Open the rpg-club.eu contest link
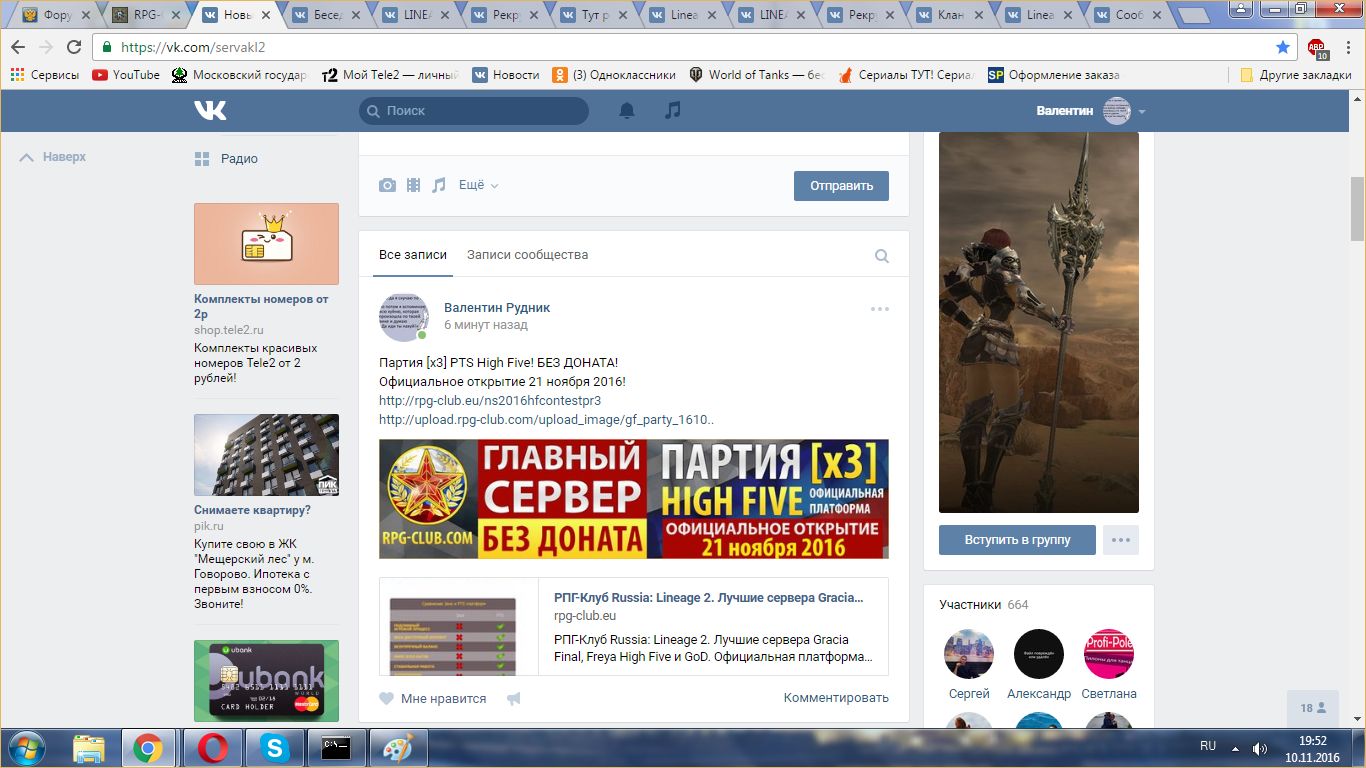1366x768 pixels. point(490,401)
